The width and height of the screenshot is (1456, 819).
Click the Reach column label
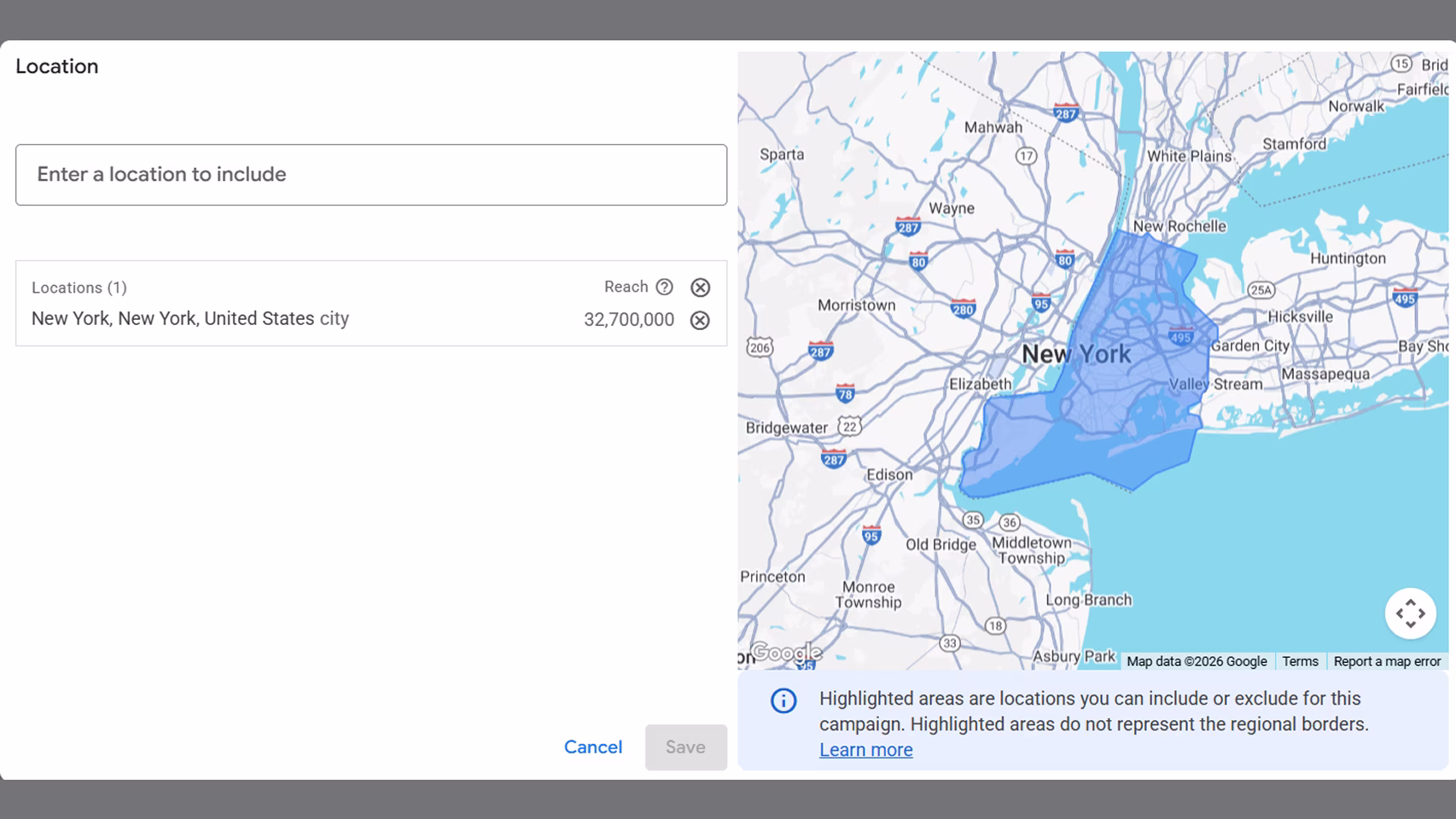626,287
